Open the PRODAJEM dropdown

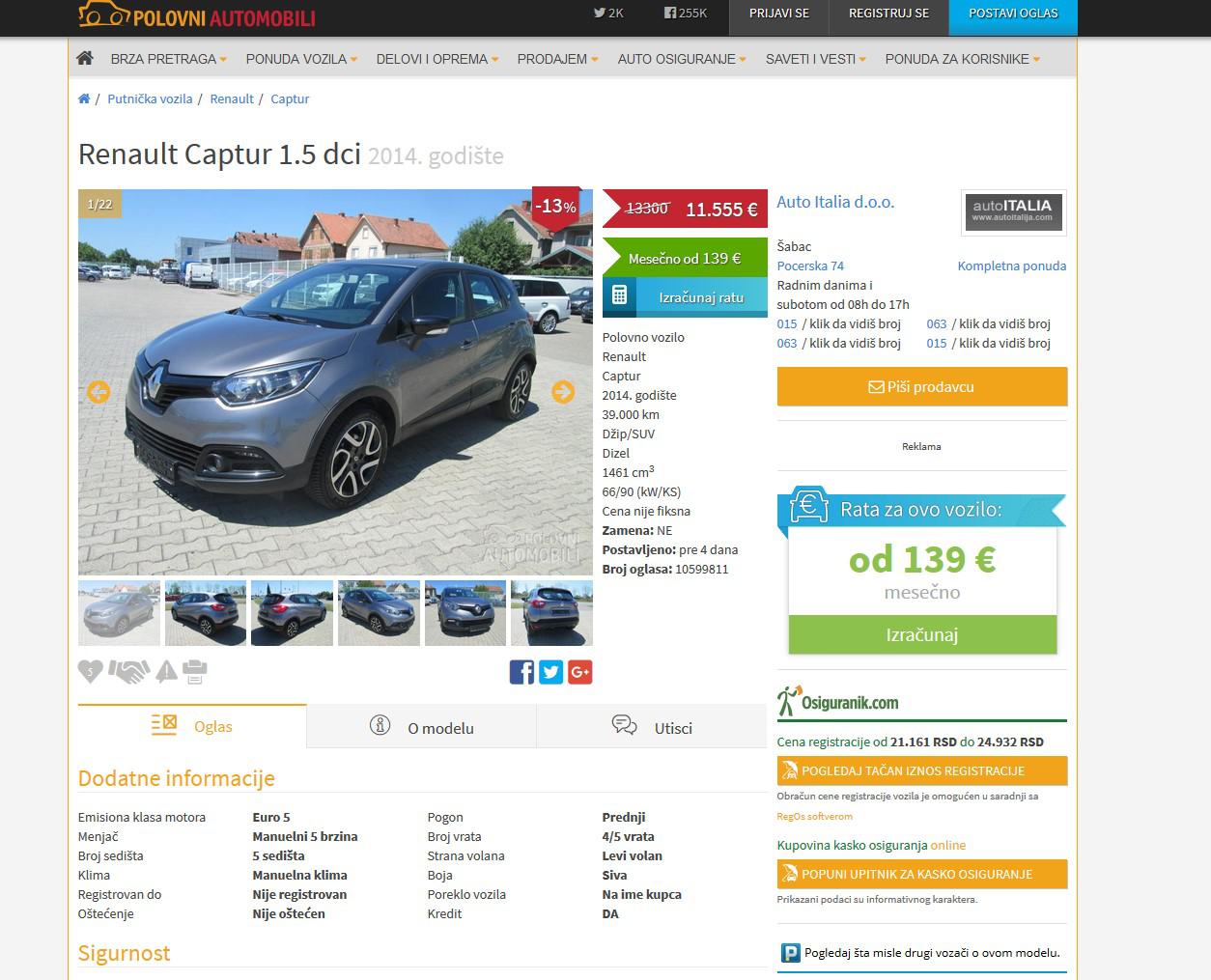557,59
